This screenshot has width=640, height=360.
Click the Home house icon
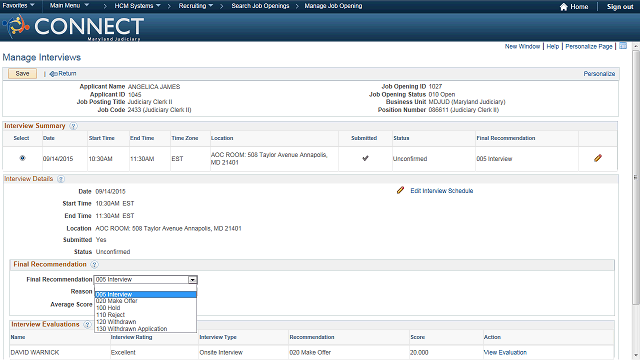pos(564,7)
